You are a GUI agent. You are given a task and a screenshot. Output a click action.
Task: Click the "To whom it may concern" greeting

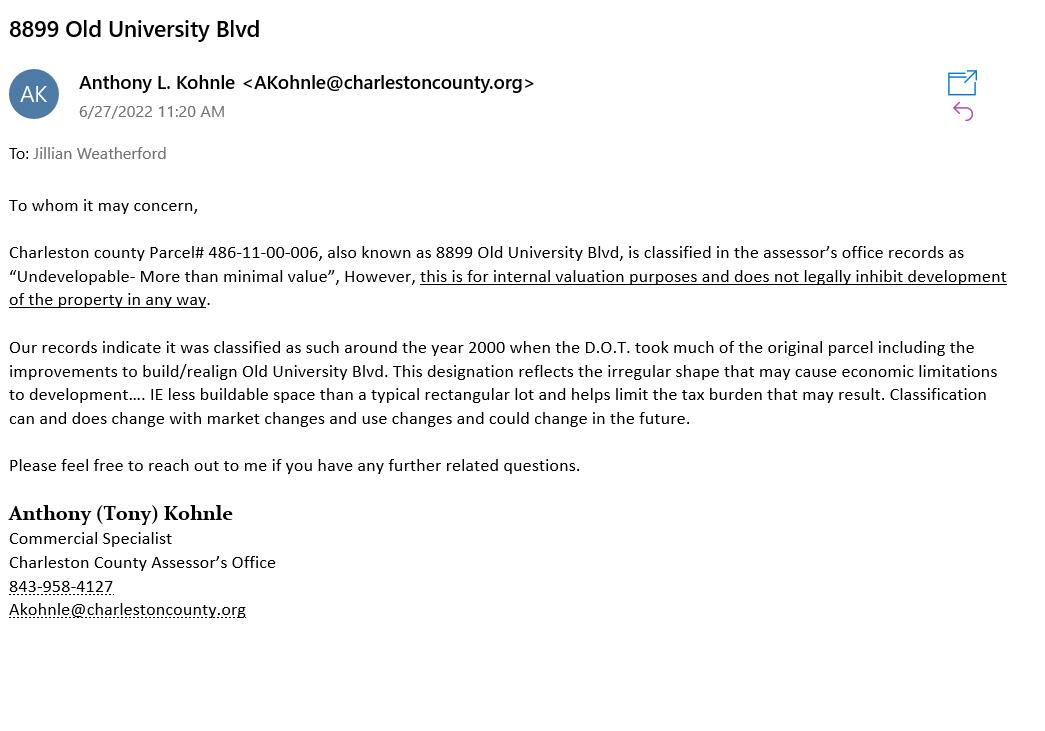pyautogui.click(x=103, y=205)
